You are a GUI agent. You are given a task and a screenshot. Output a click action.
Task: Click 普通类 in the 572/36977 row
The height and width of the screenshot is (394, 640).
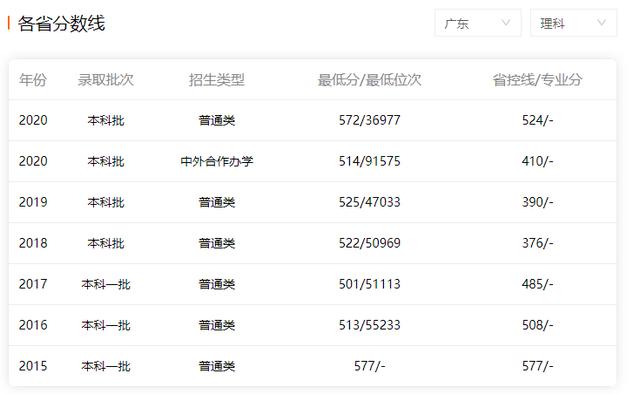217,120
